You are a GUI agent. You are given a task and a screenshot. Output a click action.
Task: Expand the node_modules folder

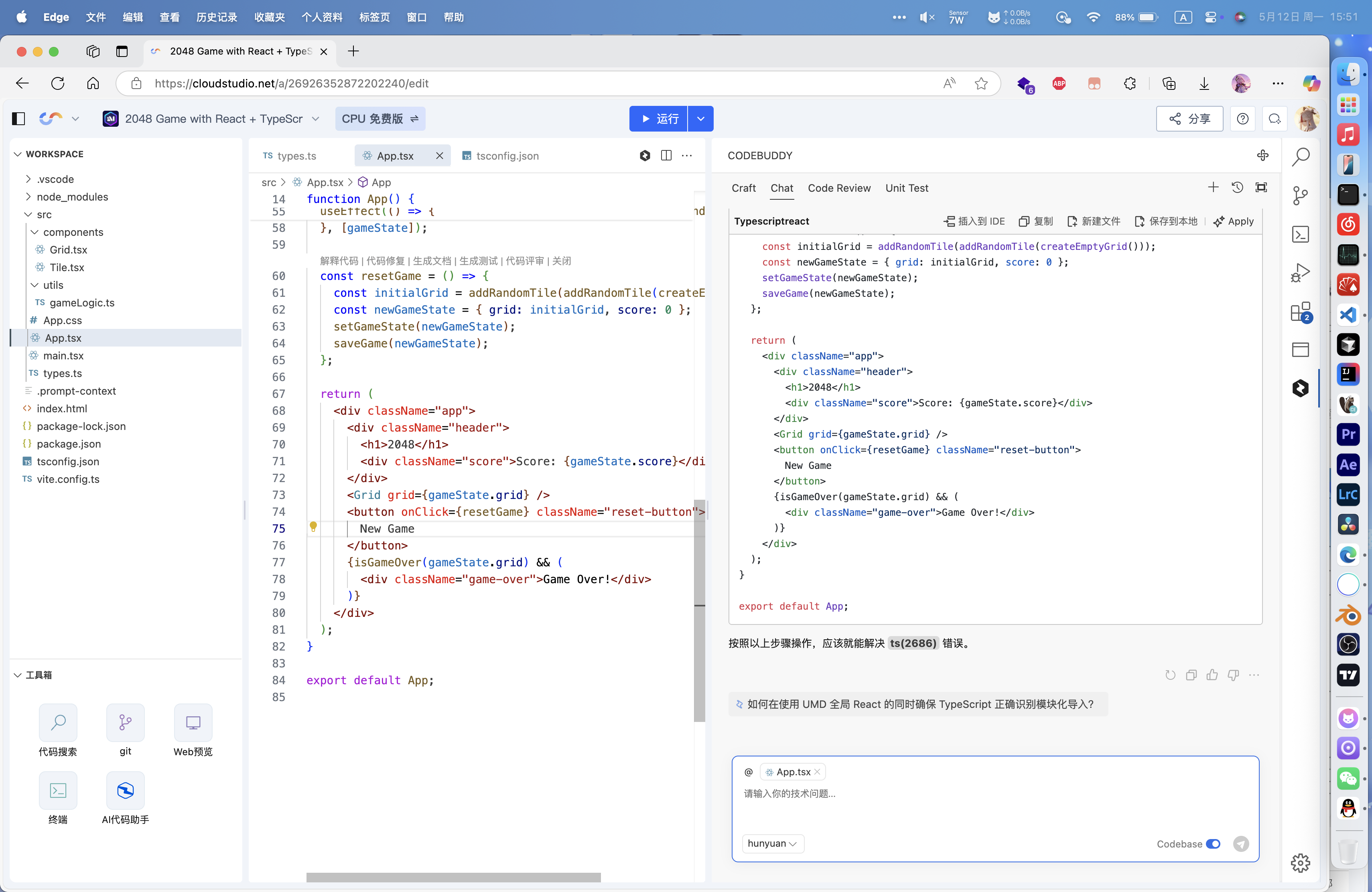[72, 197]
